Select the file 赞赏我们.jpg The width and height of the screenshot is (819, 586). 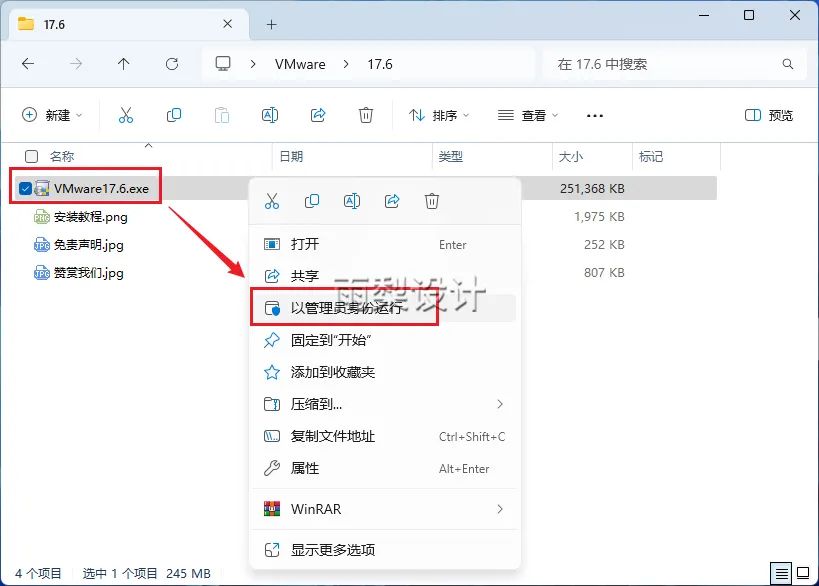pos(89,273)
